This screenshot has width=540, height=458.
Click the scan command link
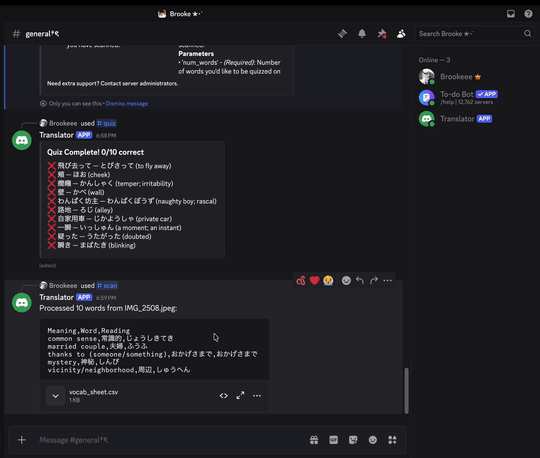point(107,285)
